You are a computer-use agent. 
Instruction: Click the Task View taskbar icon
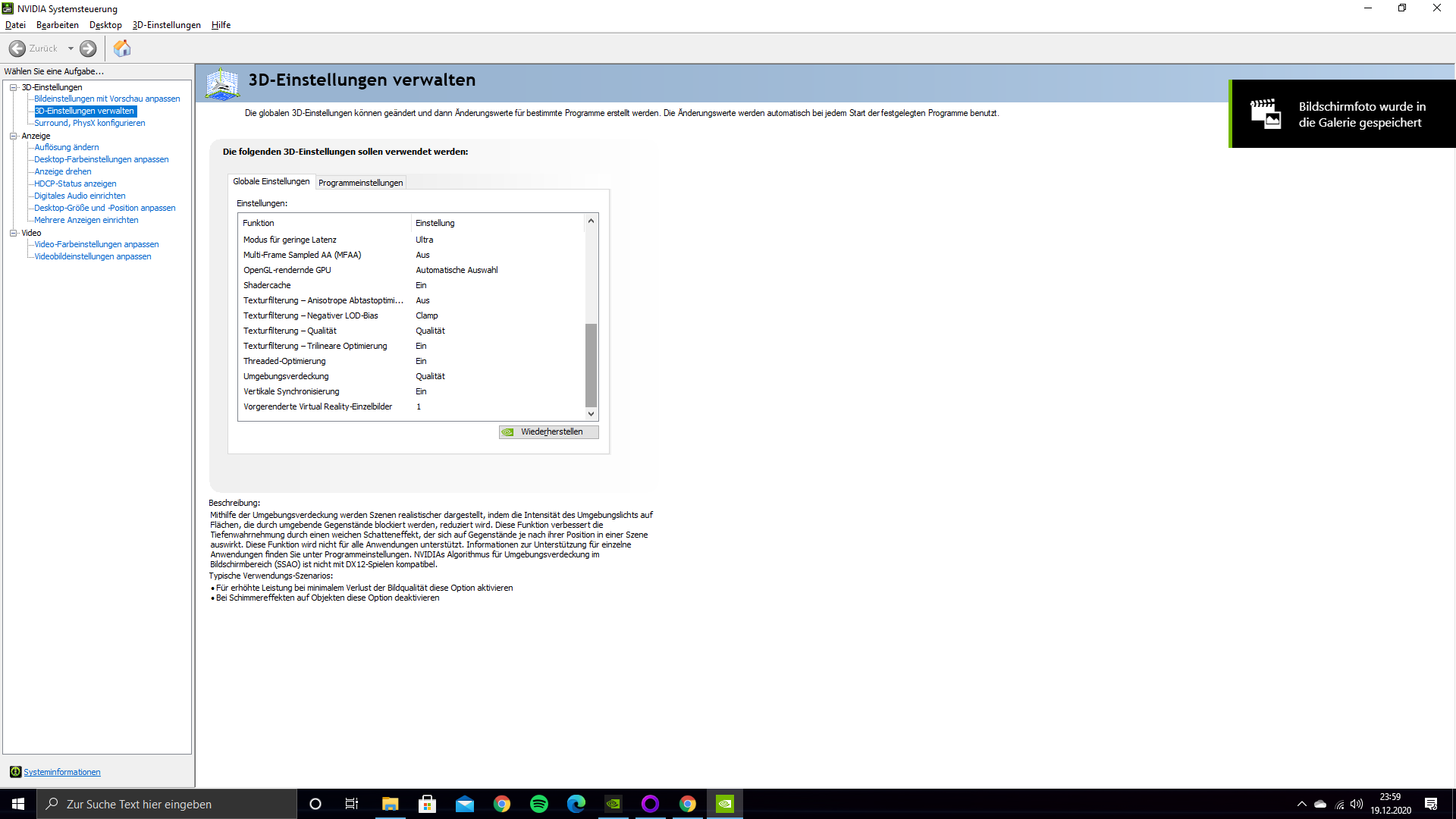coord(352,804)
